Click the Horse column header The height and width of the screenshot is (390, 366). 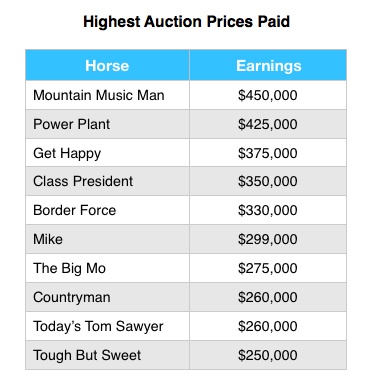click(107, 65)
